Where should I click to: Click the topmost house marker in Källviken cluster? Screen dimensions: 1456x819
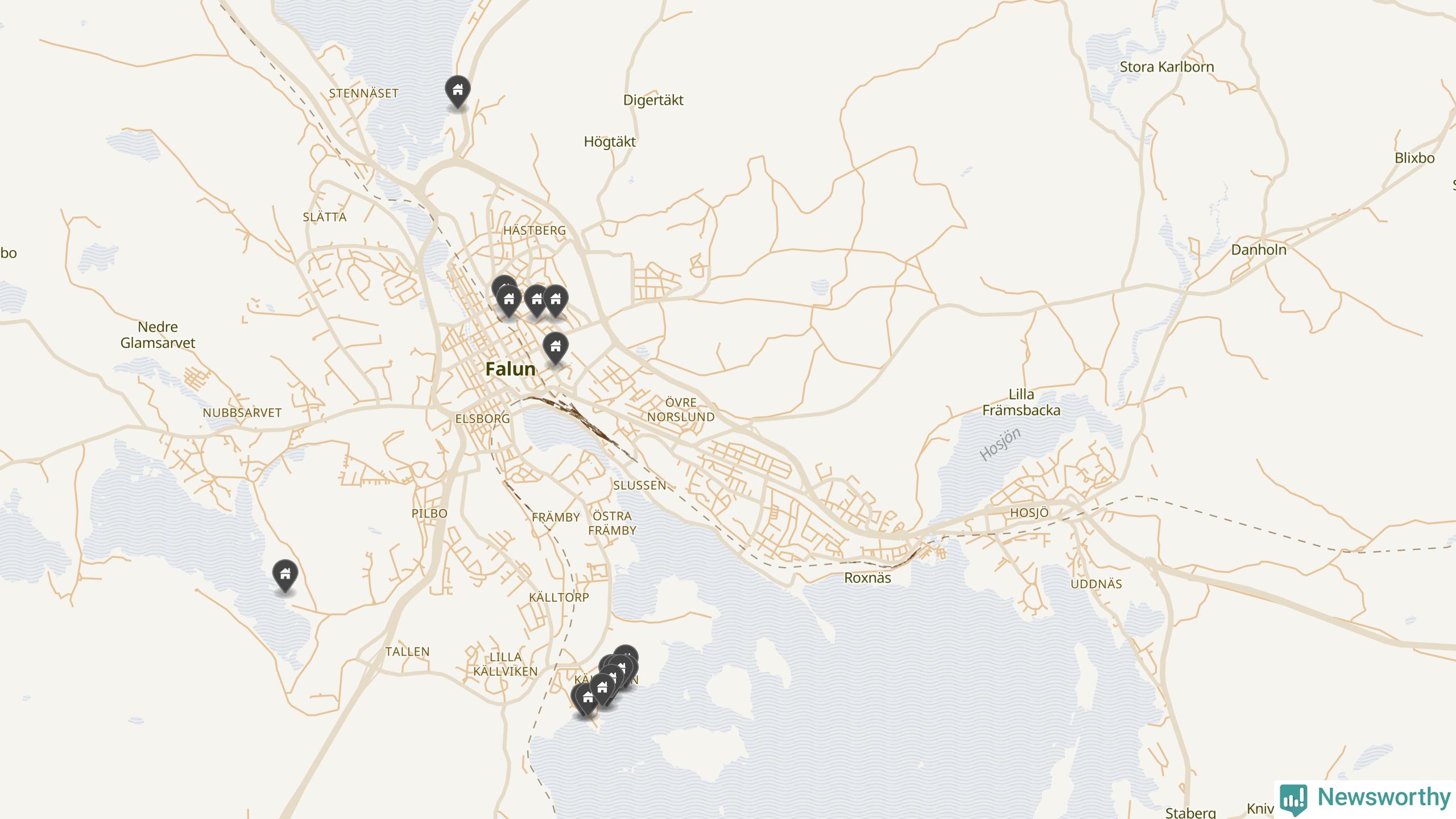point(626,654)
